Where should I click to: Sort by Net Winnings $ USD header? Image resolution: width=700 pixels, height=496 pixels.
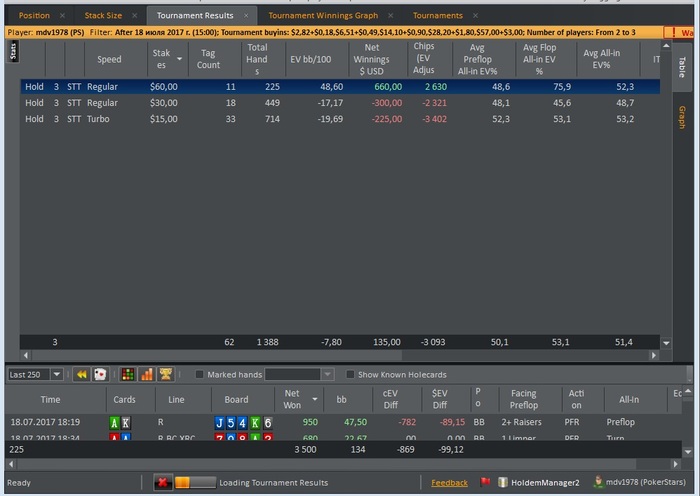pos(378,59)
